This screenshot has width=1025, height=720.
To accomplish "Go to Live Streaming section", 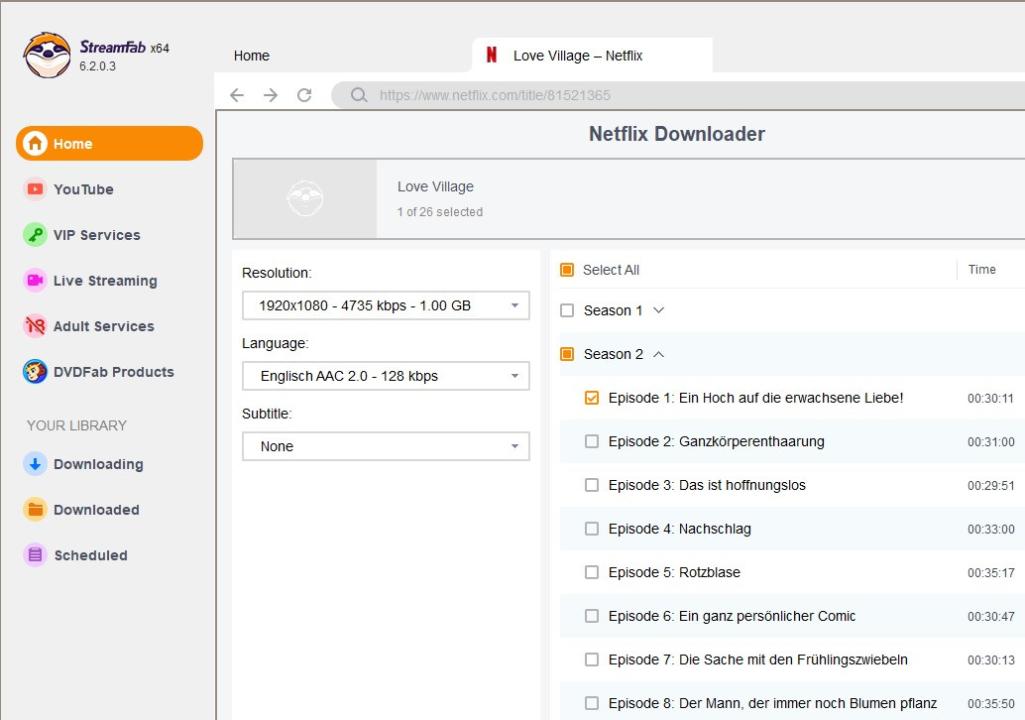I will click(105, 281).
